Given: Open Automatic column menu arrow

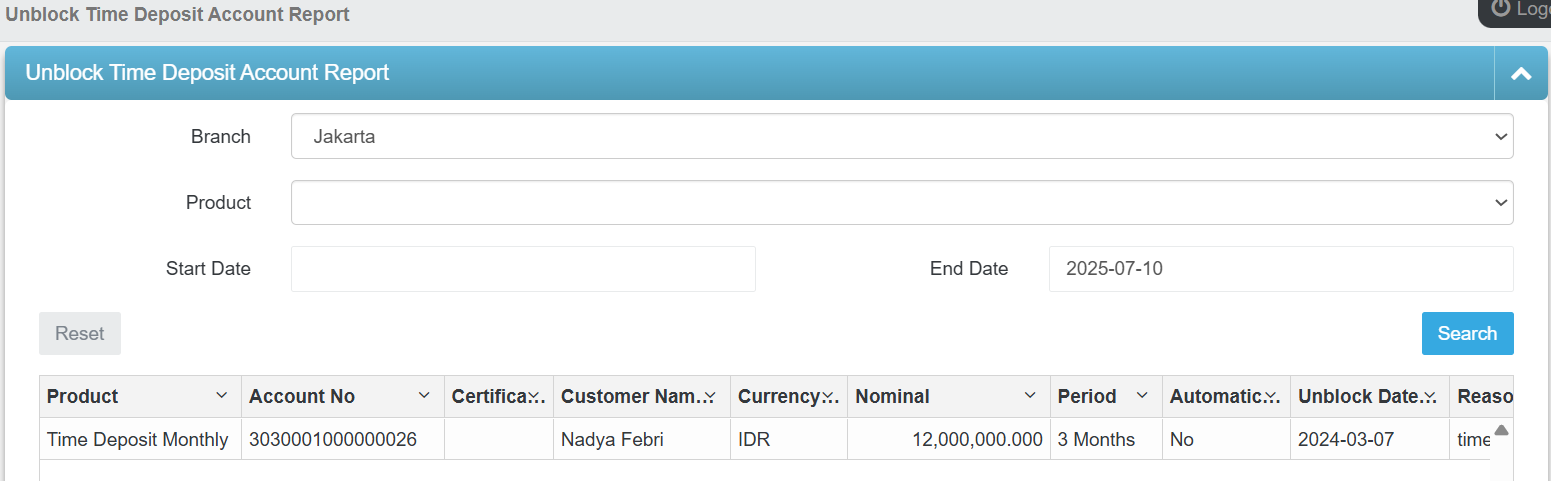Looking at the screenshot, I should 1270,396.
